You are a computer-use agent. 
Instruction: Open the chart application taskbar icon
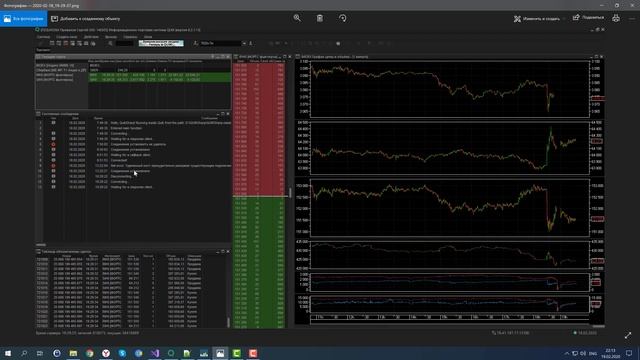point(204,353)
